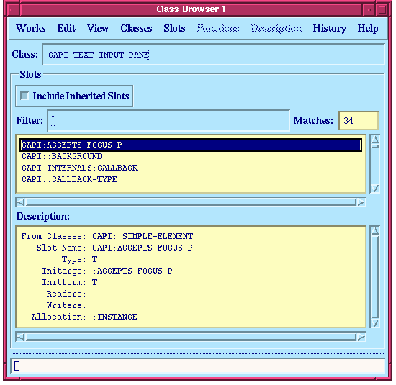Open the Edit menu
396x385 pixels.
click(x=66, y=28)
